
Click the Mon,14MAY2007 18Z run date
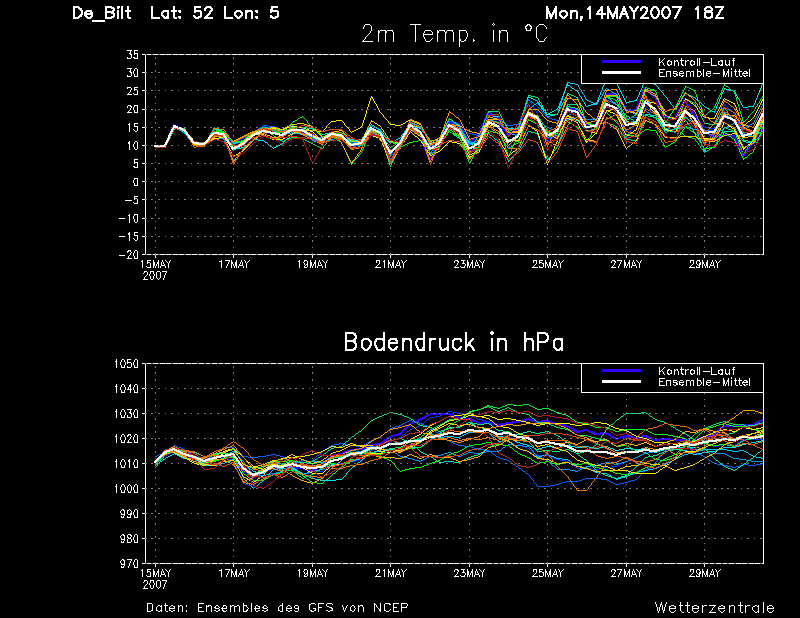point(635,13)
